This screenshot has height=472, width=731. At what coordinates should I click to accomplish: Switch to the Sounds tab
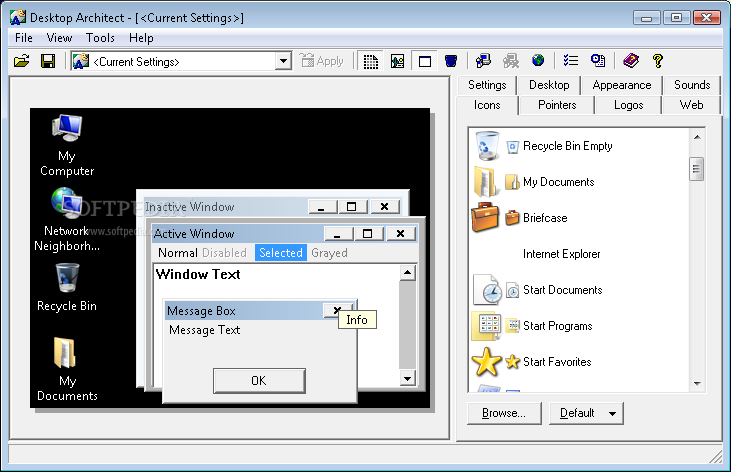point(692,85)
